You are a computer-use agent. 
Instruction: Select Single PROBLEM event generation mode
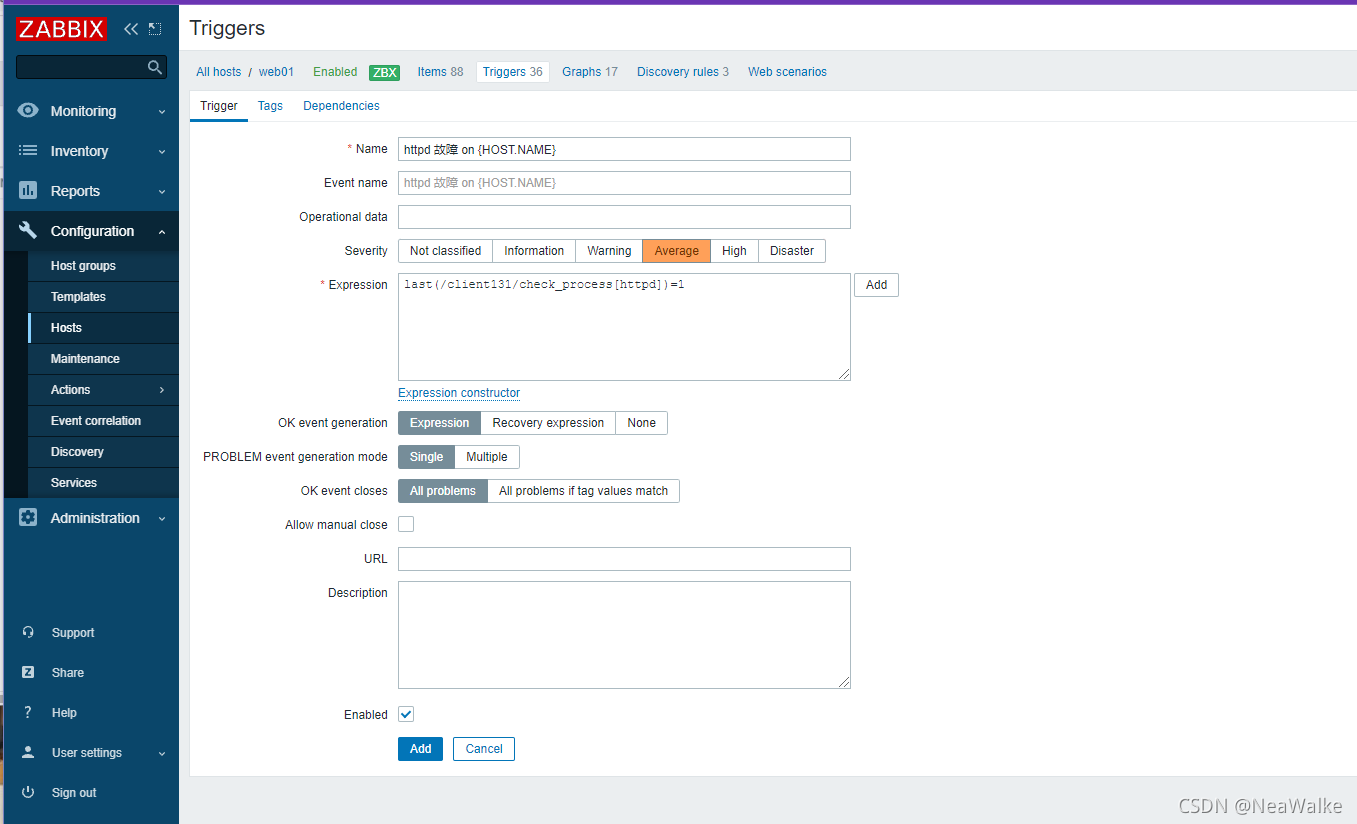point(426,457)
